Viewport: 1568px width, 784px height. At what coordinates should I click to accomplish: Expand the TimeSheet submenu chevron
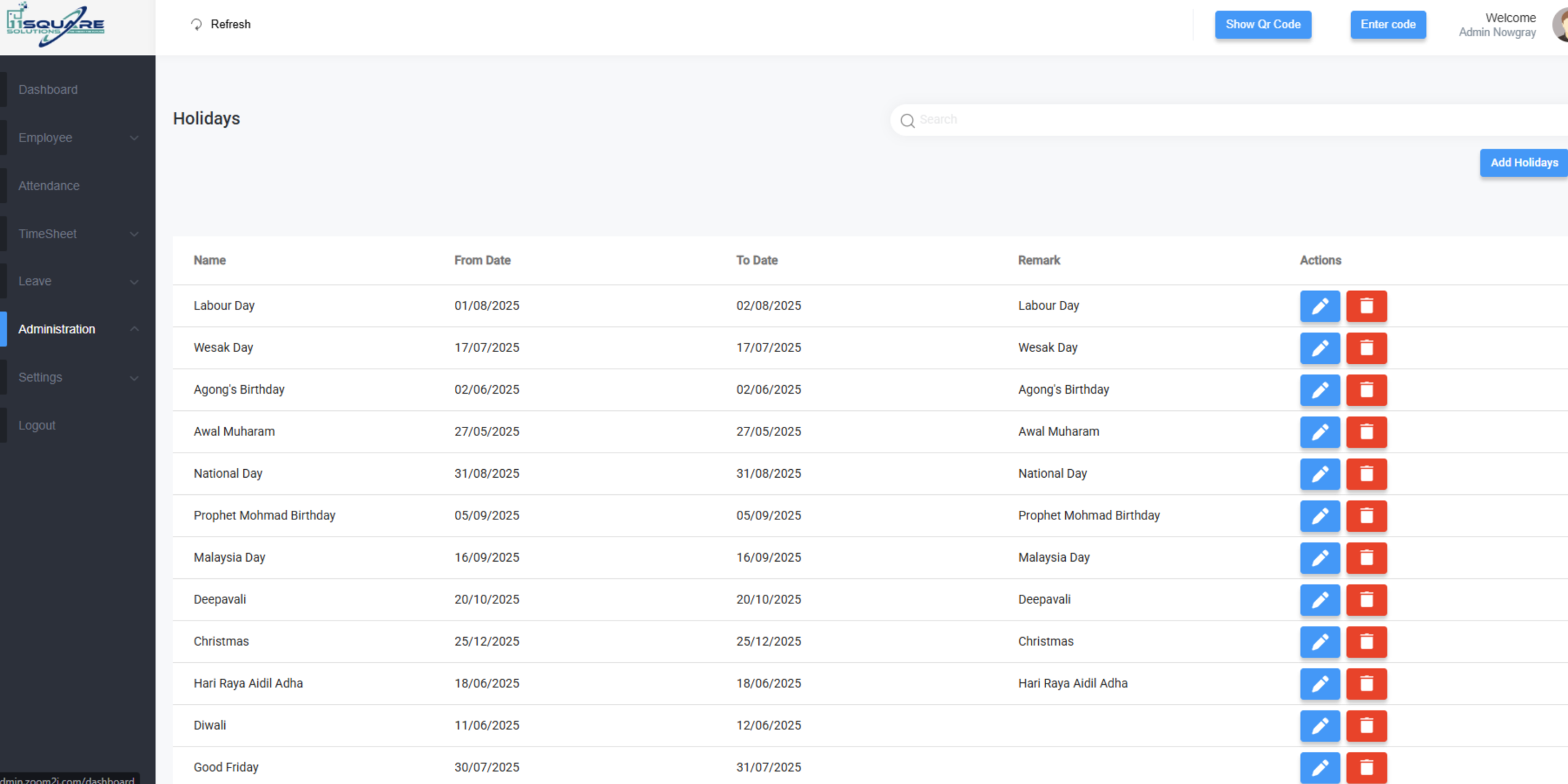click(134, 234)
